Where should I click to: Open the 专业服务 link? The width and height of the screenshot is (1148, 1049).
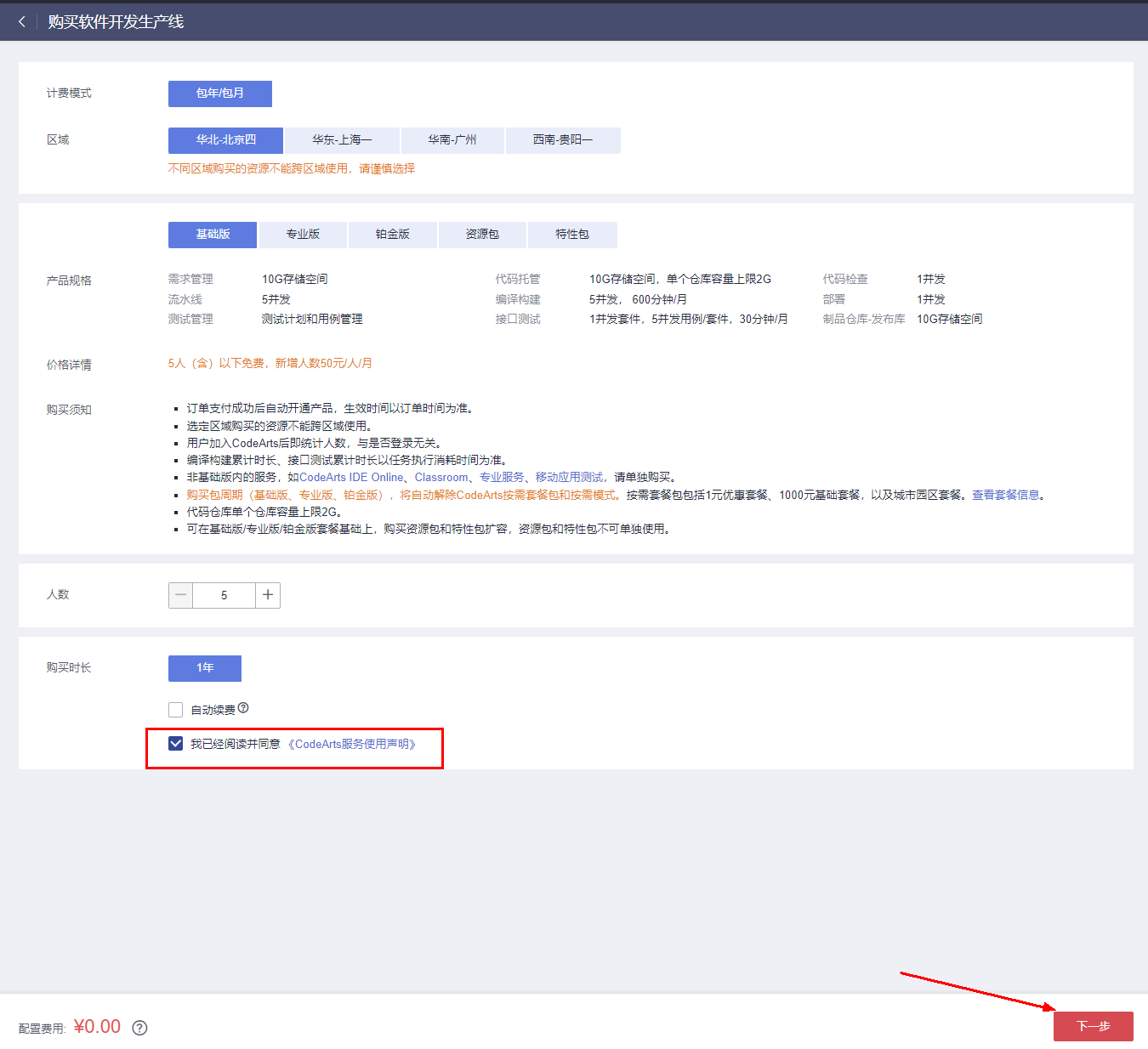click(x=502, y=478)
